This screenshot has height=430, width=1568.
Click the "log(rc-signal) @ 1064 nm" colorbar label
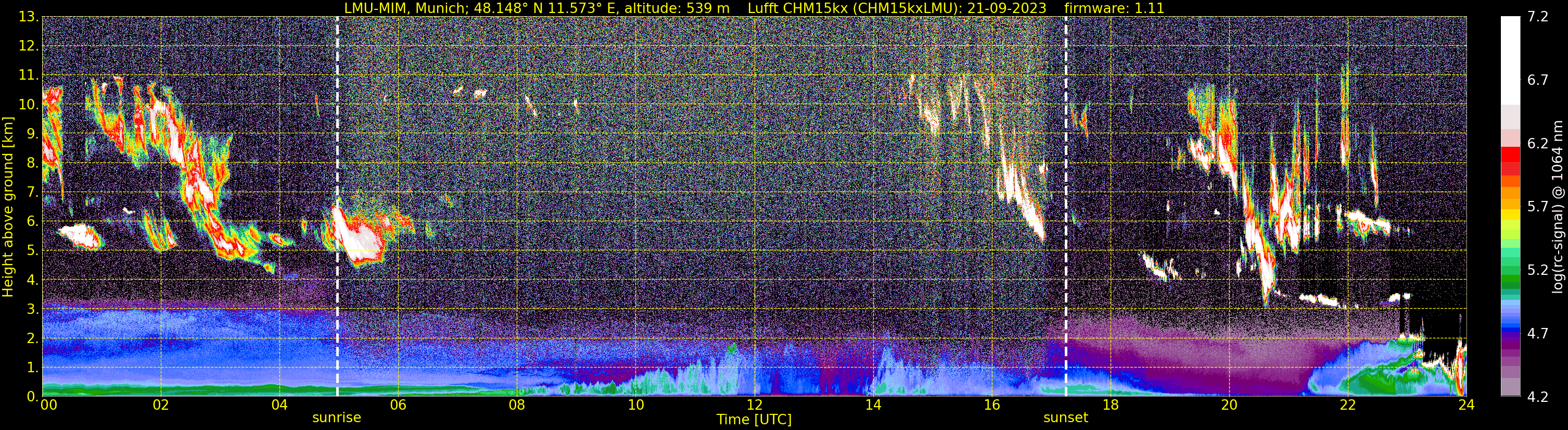point(1558,207)
